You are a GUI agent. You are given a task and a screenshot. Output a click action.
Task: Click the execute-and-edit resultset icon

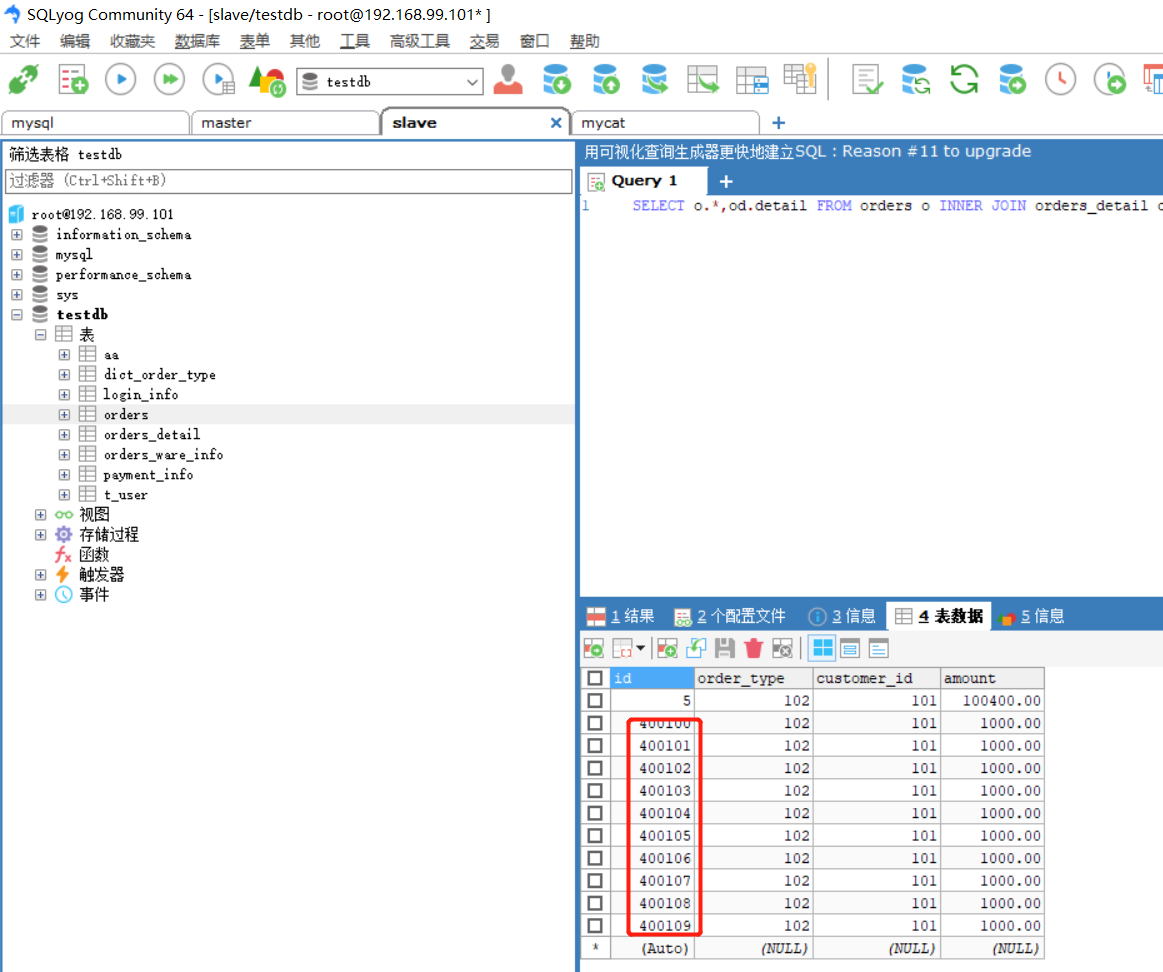click(x=219, y=80)
